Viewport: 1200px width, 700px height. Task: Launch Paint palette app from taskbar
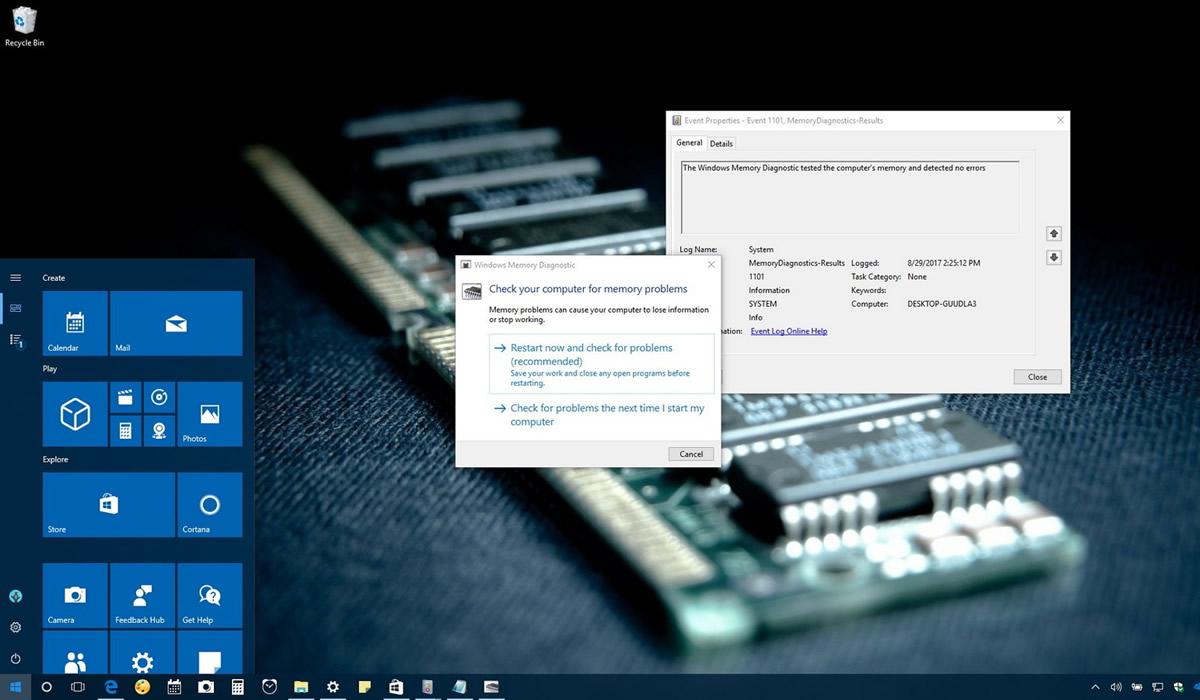click(143, 687)
